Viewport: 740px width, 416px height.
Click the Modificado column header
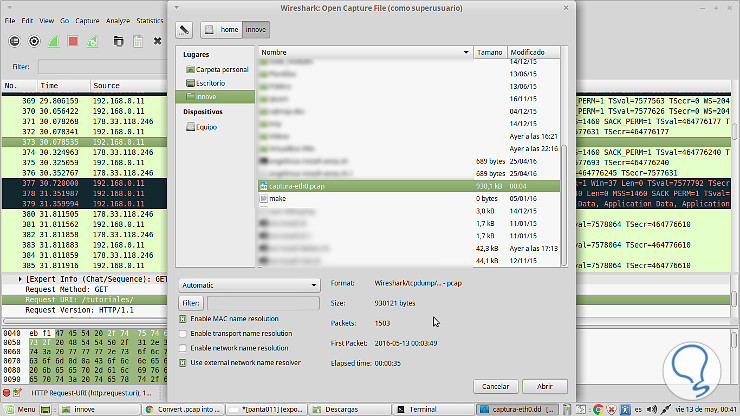coord(533,52)
